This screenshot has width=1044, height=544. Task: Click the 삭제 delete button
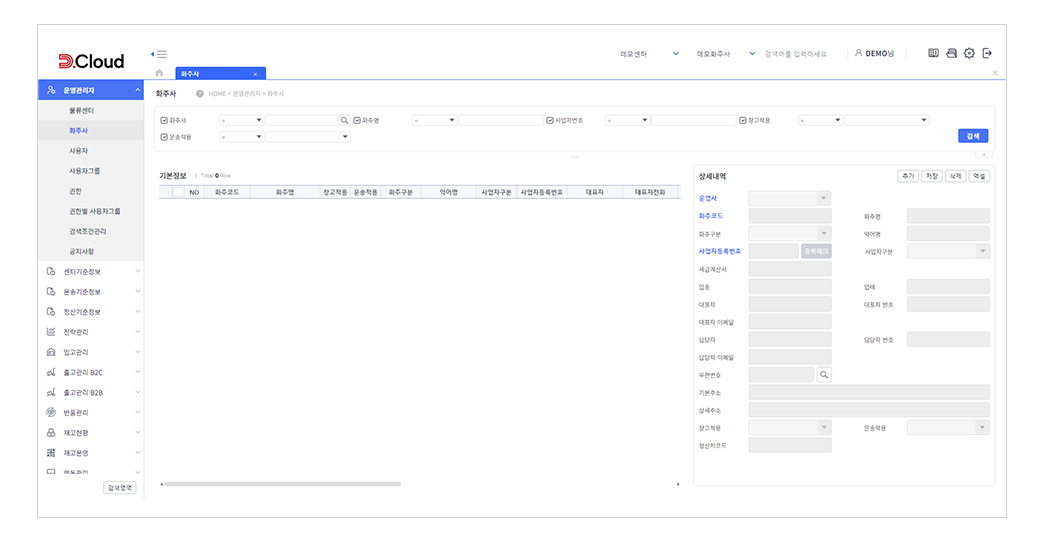coord(955,176)
